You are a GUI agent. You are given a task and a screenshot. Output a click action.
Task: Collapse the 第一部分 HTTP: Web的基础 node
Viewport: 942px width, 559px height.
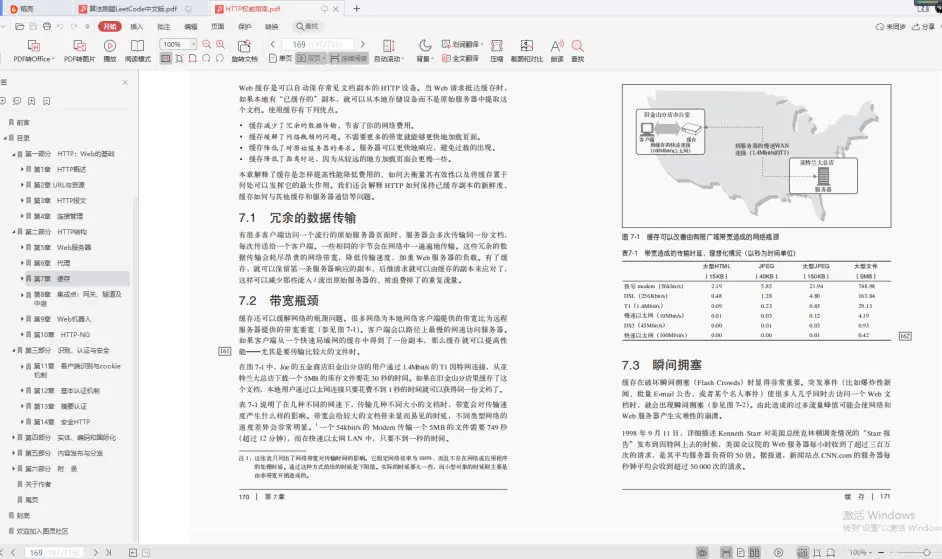[13, 154]
